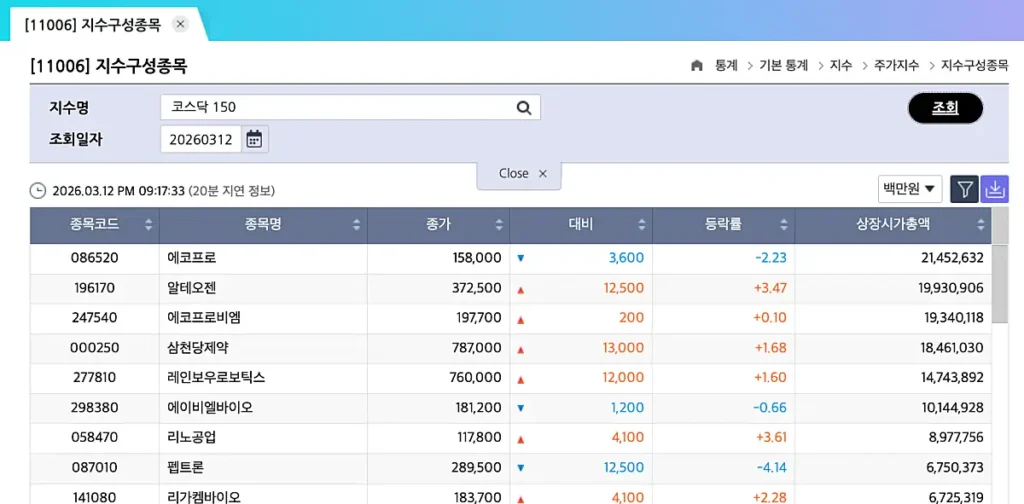Click stock code 298380
1024x504 pixels.
coord(95,408)
